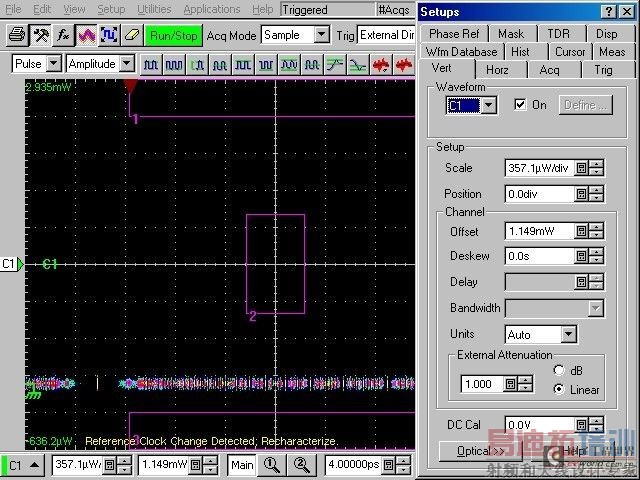
Task: Toggle the waveform On checkbox
Action: coord(519,105)
